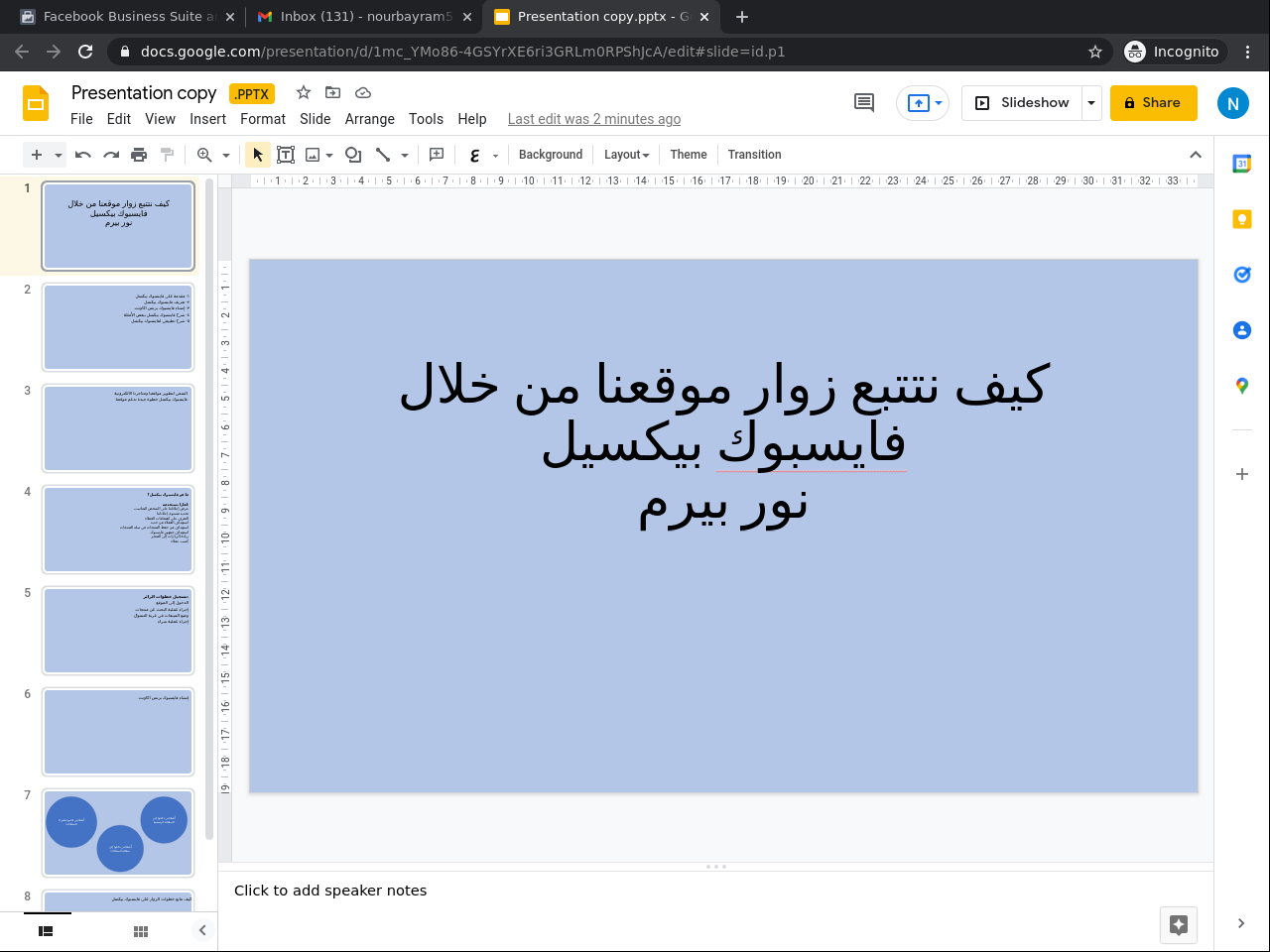Open the Arrange menu
The height and width of the screenshot is (952, 1270).
pyautogui.click(x=370, y=119)
